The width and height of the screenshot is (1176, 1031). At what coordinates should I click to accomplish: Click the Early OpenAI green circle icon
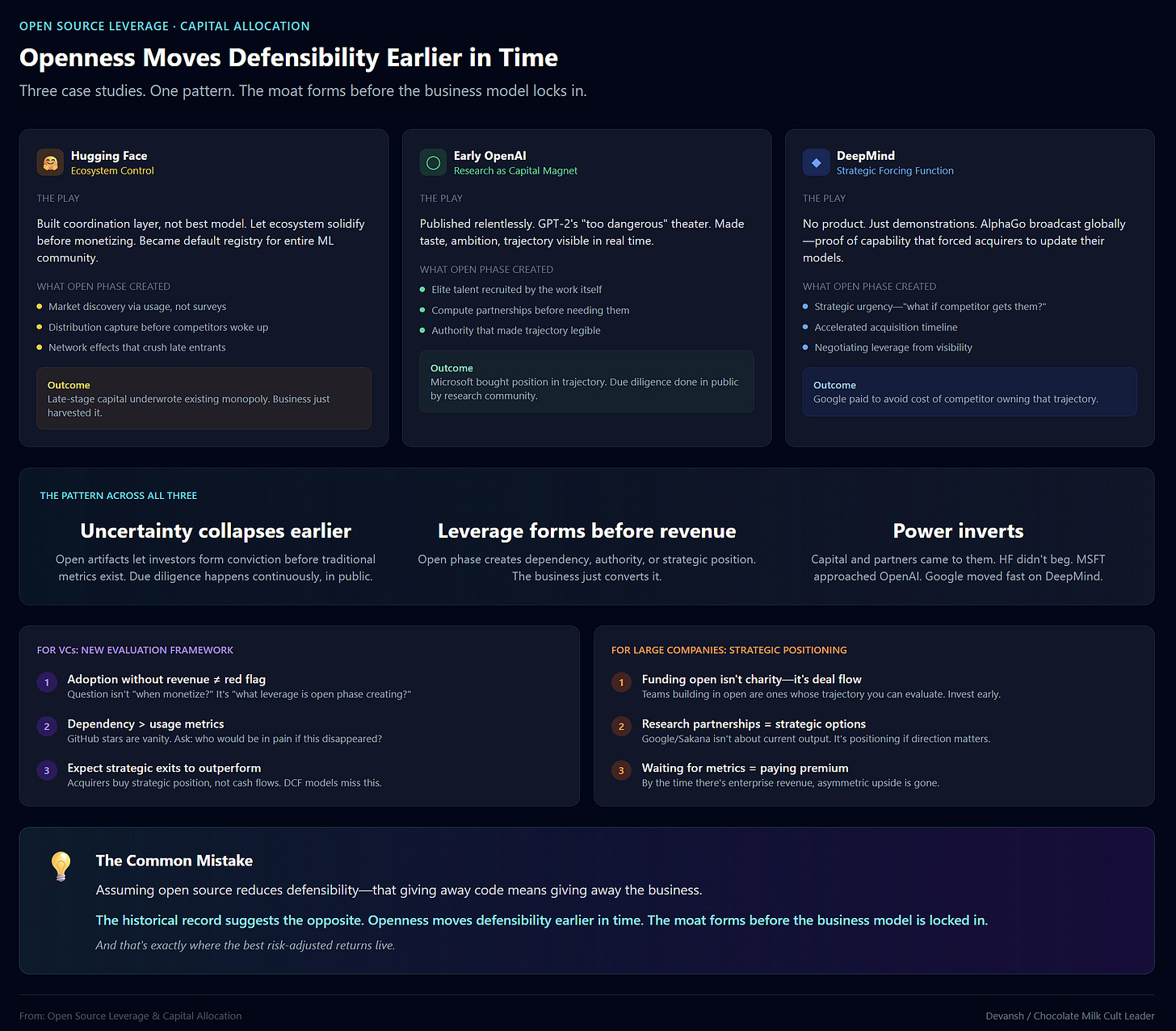click(x=433, y=162)
